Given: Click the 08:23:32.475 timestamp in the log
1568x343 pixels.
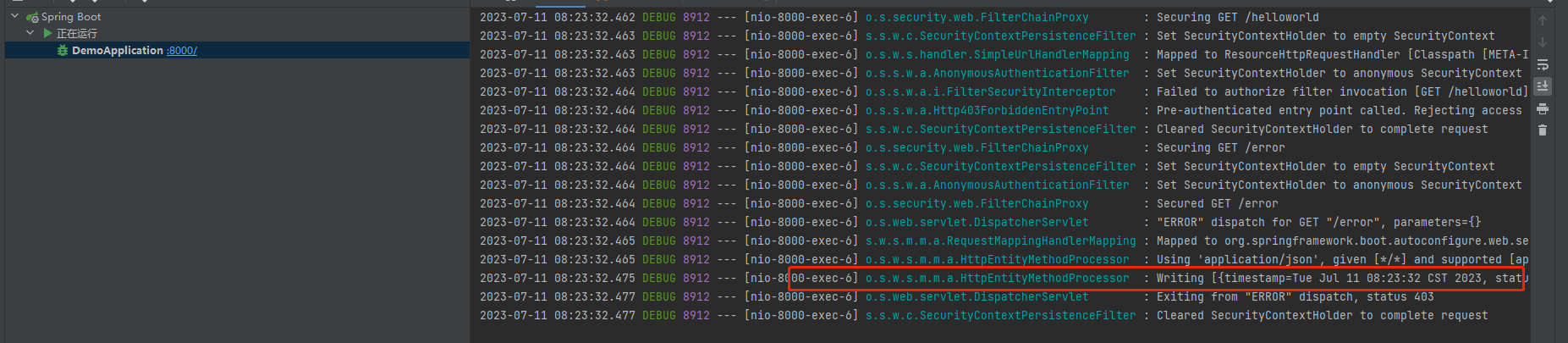Looking at the screenshot, I should tap(594, 278).
